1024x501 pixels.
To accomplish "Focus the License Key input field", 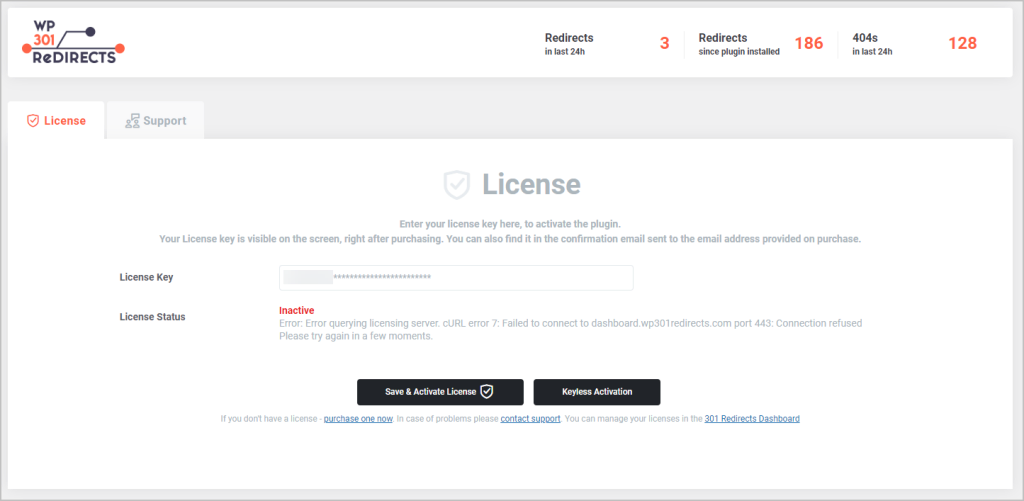I will (x=456, y=278).
